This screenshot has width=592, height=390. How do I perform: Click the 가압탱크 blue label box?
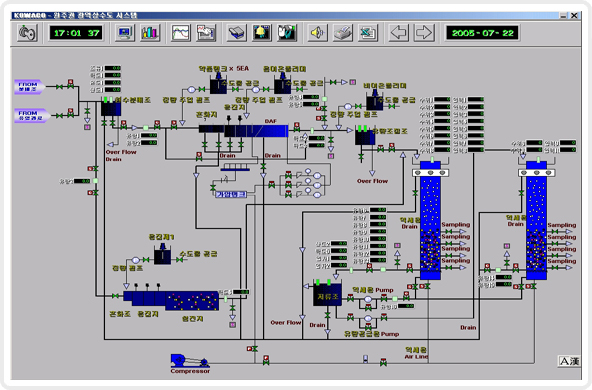click(231, 194)
